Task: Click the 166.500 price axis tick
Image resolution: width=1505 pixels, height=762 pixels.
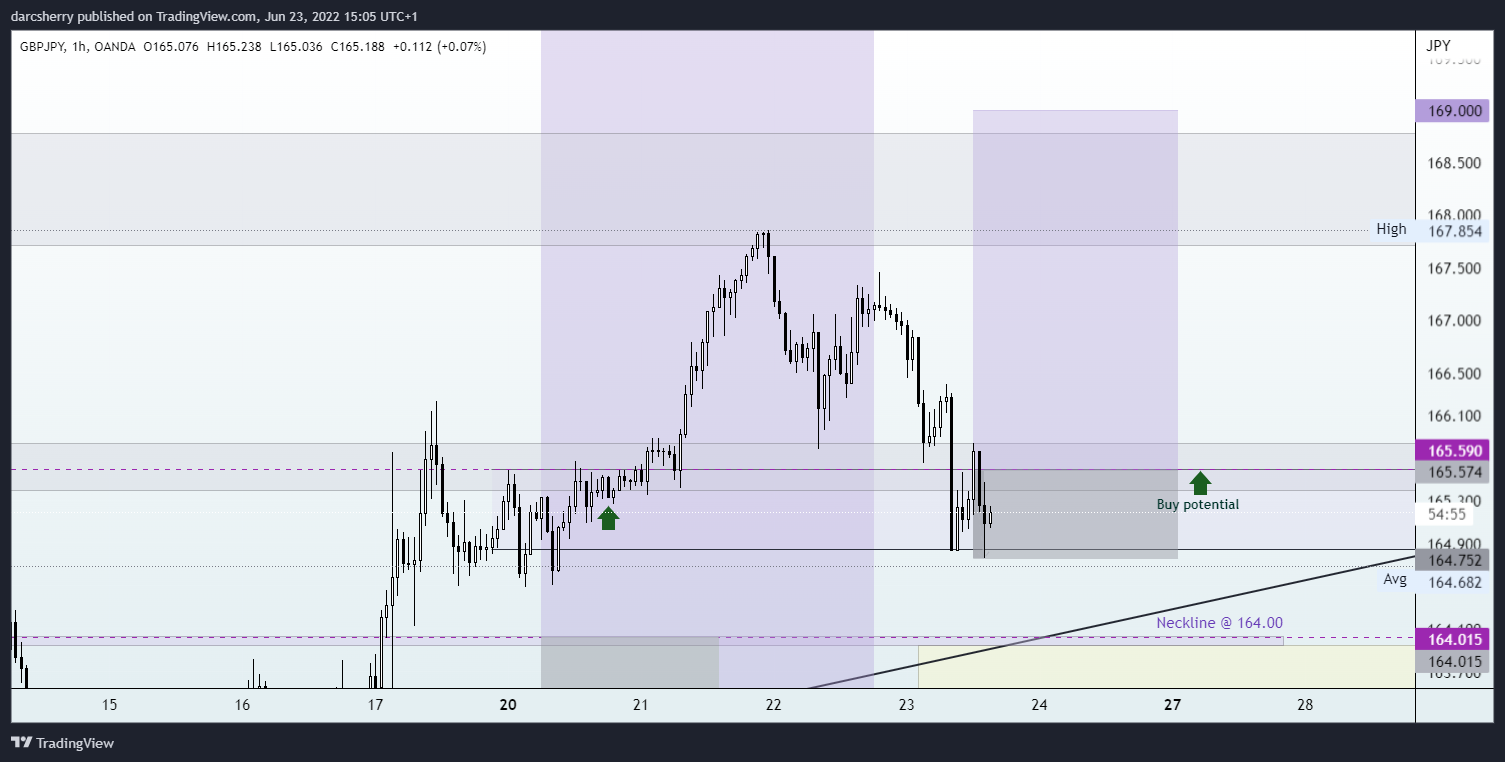Action: click(1455, 373)
